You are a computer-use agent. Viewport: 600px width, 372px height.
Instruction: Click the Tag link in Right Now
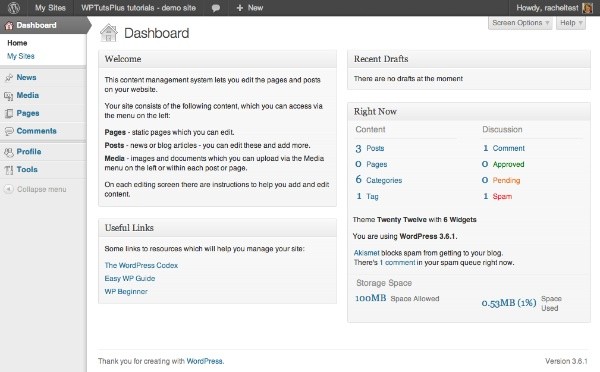click(372, 196)
